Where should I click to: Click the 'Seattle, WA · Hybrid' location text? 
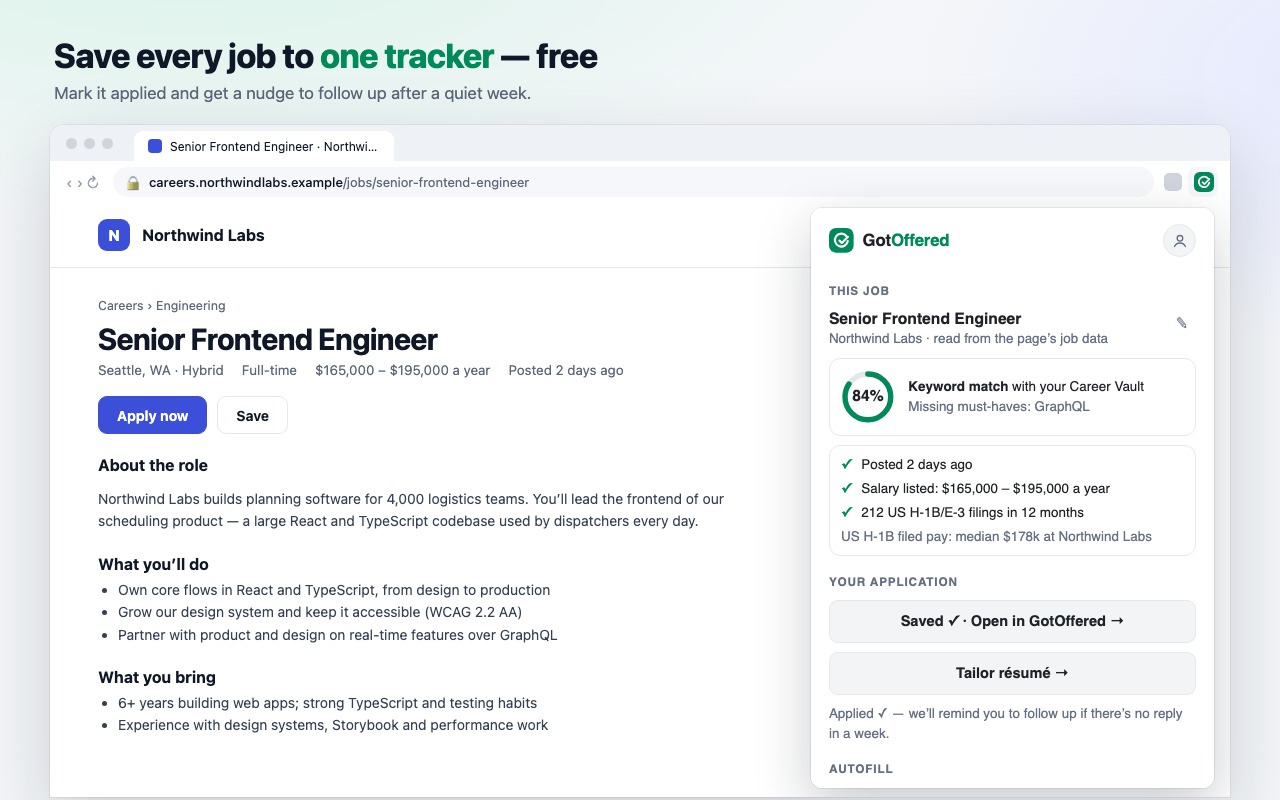[161, 370]
